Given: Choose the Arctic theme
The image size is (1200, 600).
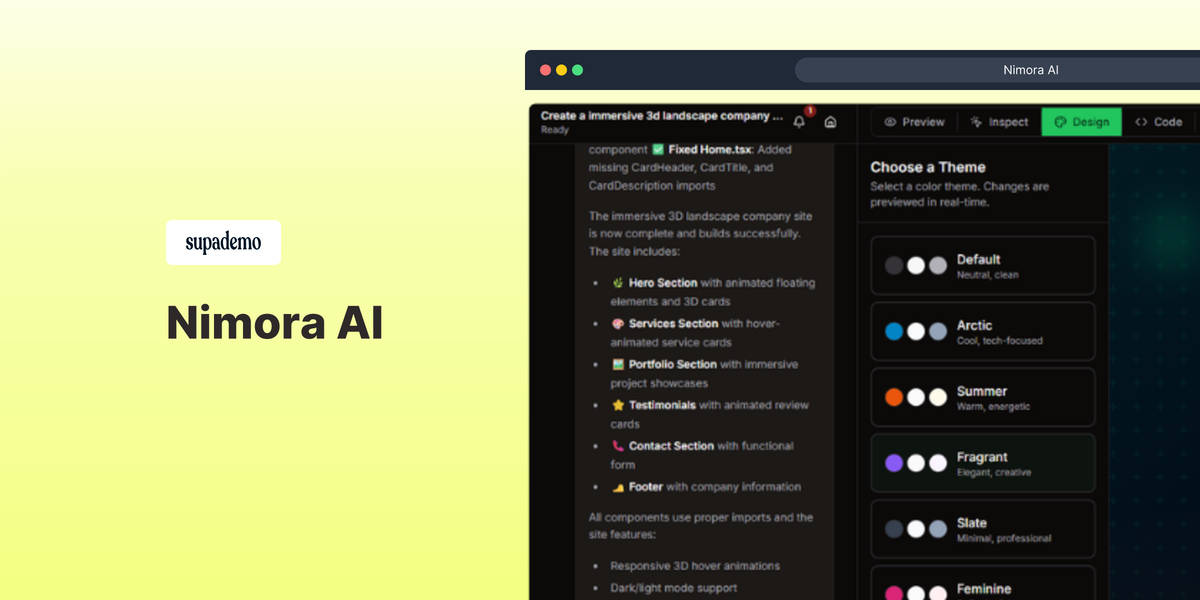Looking at the screenshot, I should pos(983,331).
